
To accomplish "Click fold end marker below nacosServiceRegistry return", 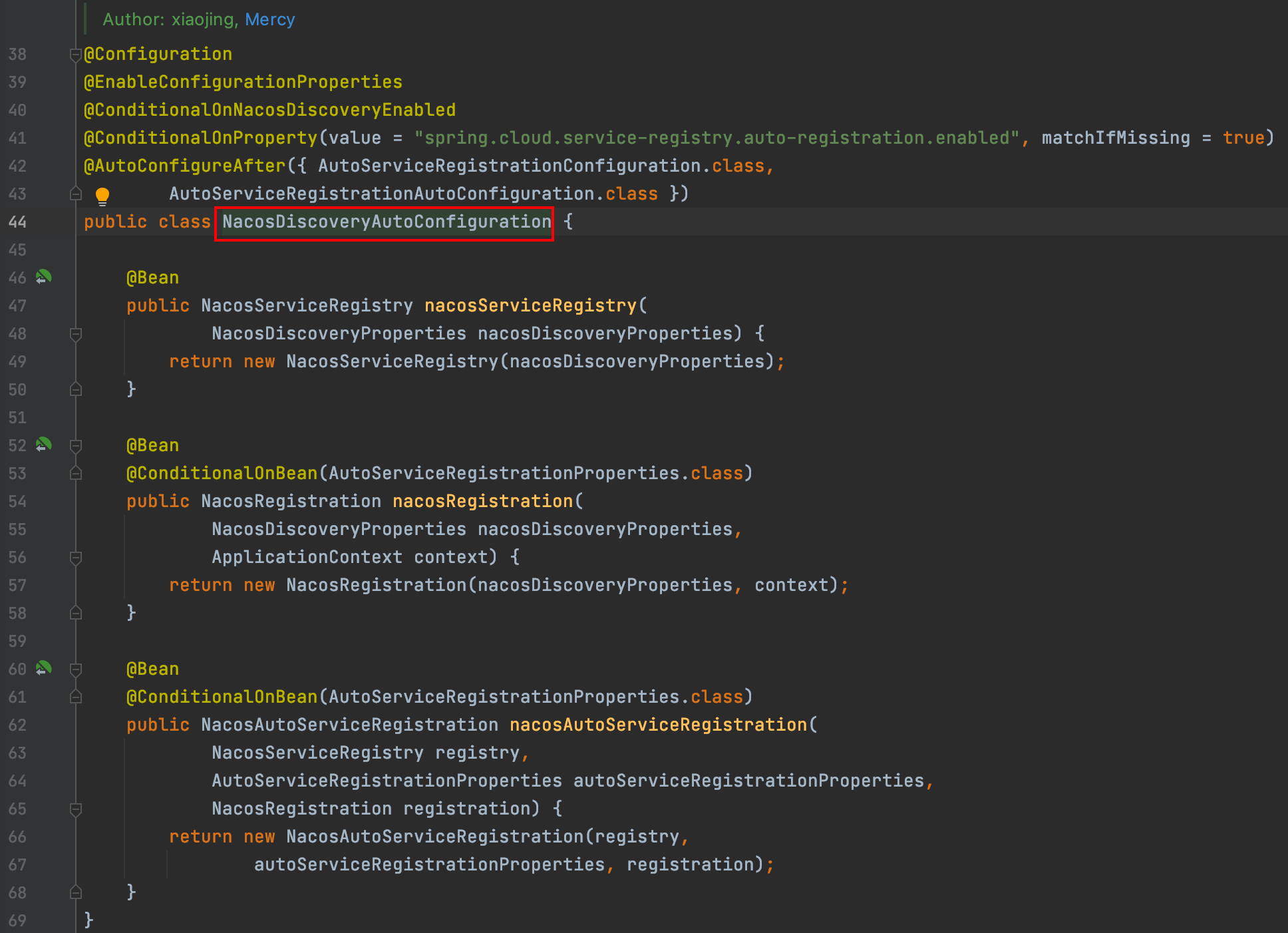I will [76, 389].
